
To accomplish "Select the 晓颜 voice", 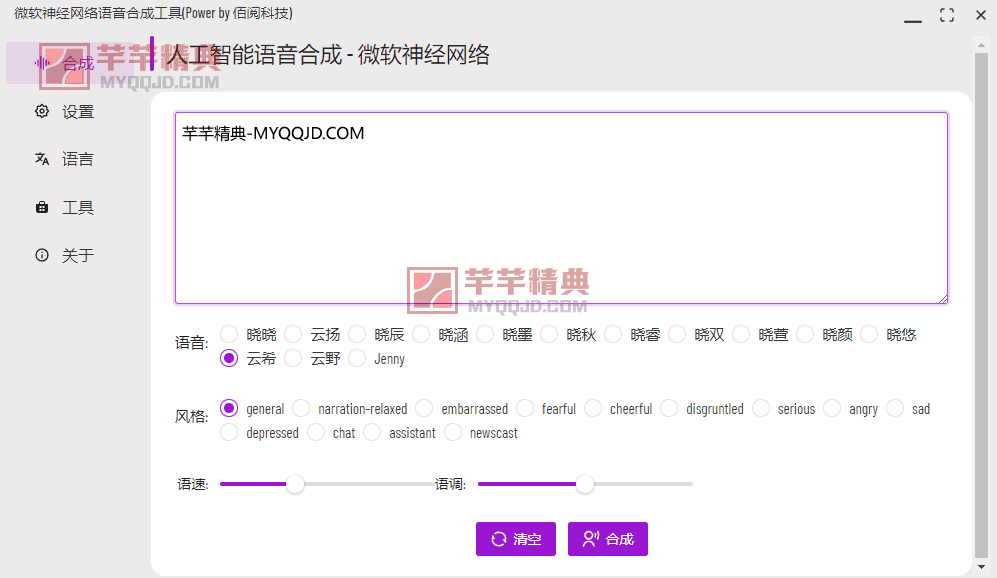I will (805, 334).
